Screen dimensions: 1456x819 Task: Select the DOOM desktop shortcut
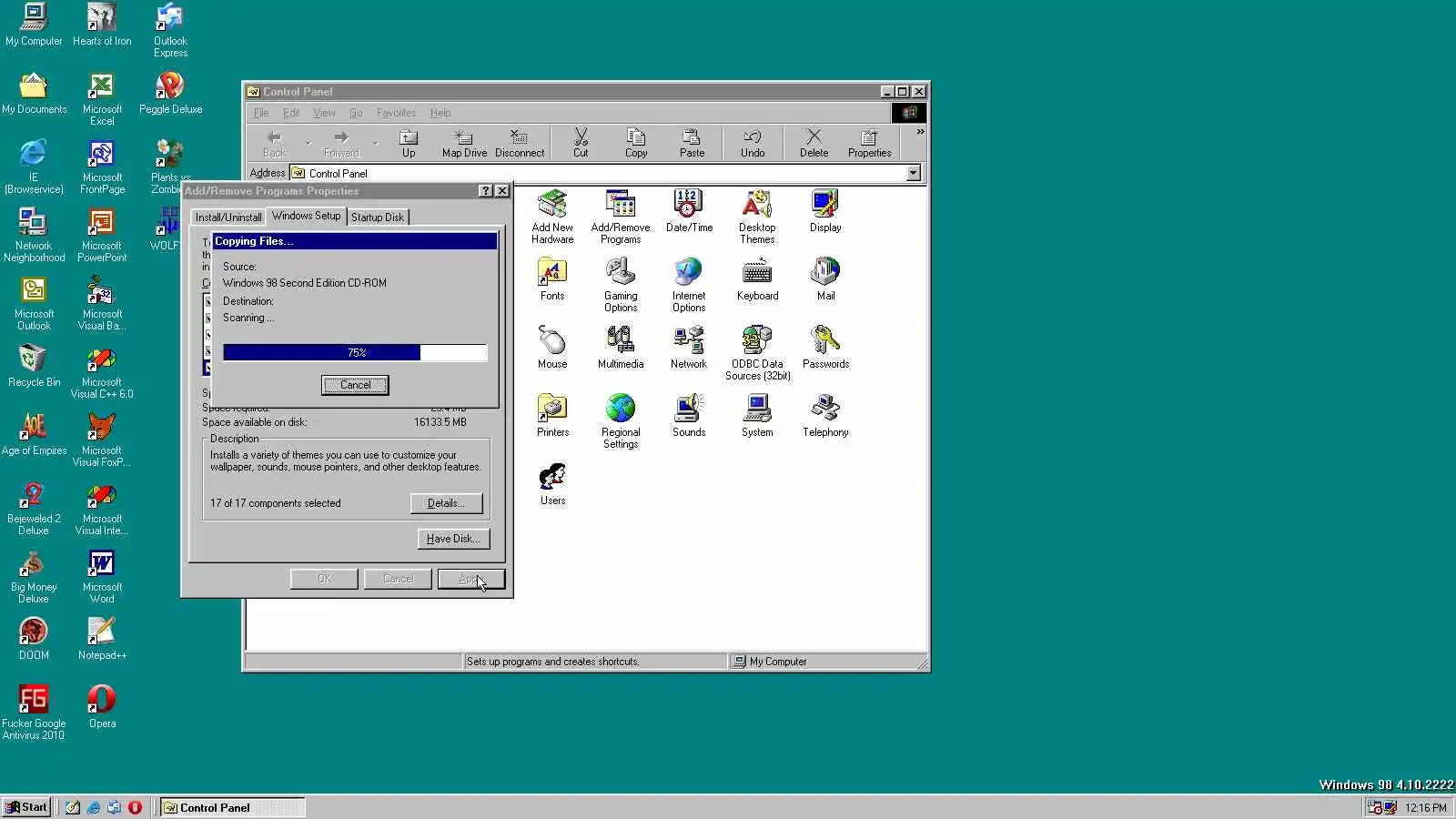point(34,639)
